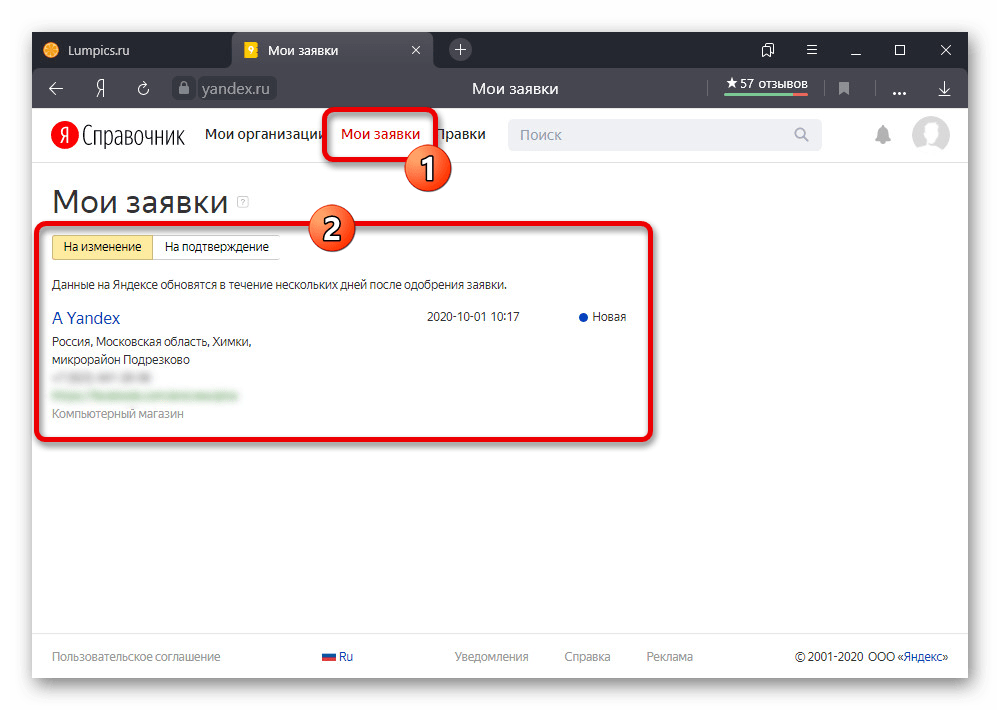
Task: Go to 'Мои организации' menu item
Action: pos(262,135)
